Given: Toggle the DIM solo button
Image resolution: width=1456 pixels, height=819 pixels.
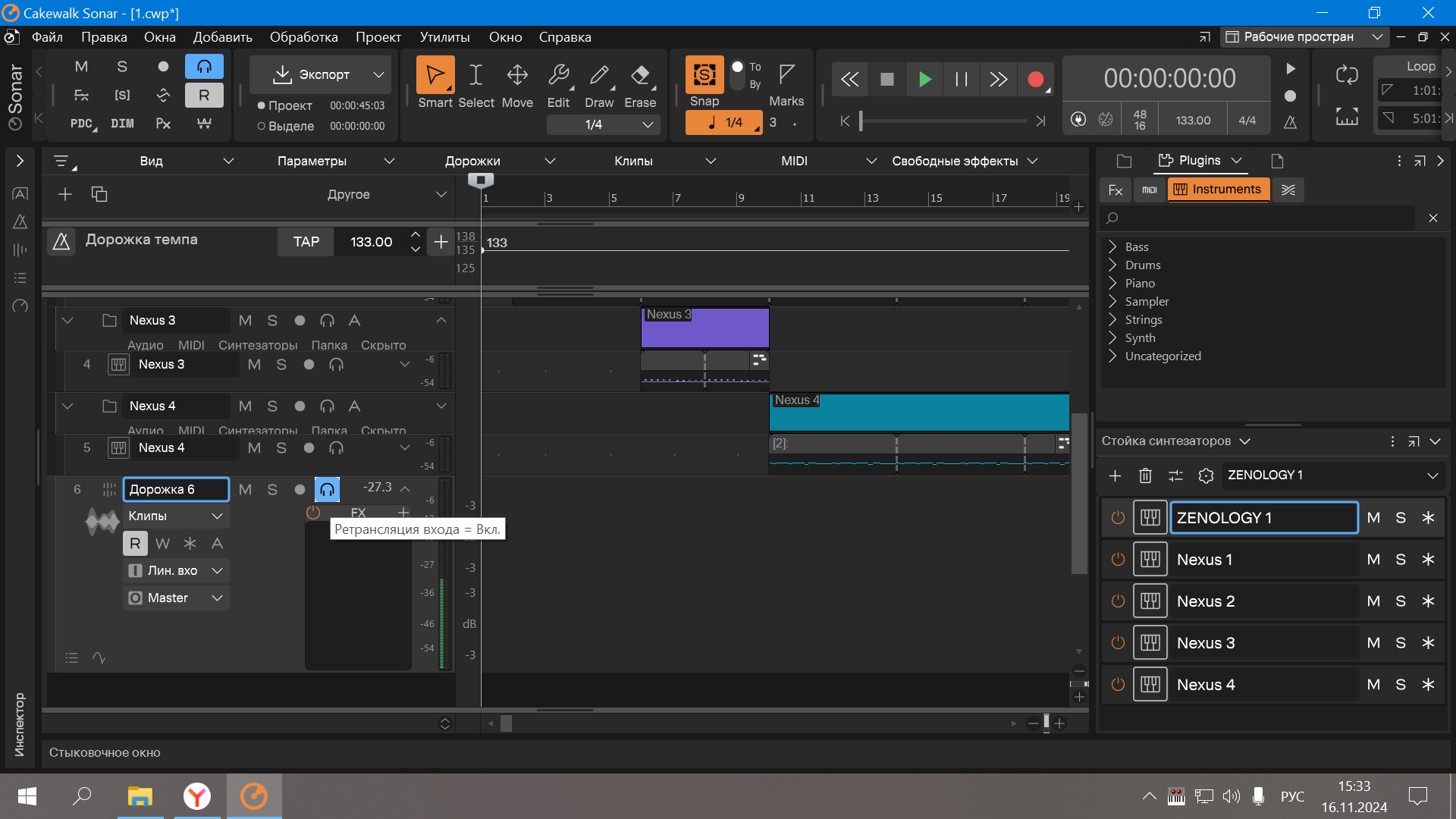Looking at the screenshot, I should tap(122, 124).
